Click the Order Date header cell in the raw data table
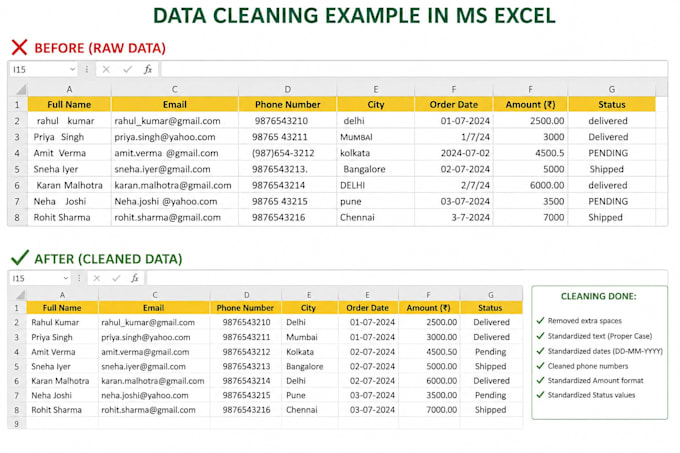Screen dimensions: 680x453 click(454, 104)
